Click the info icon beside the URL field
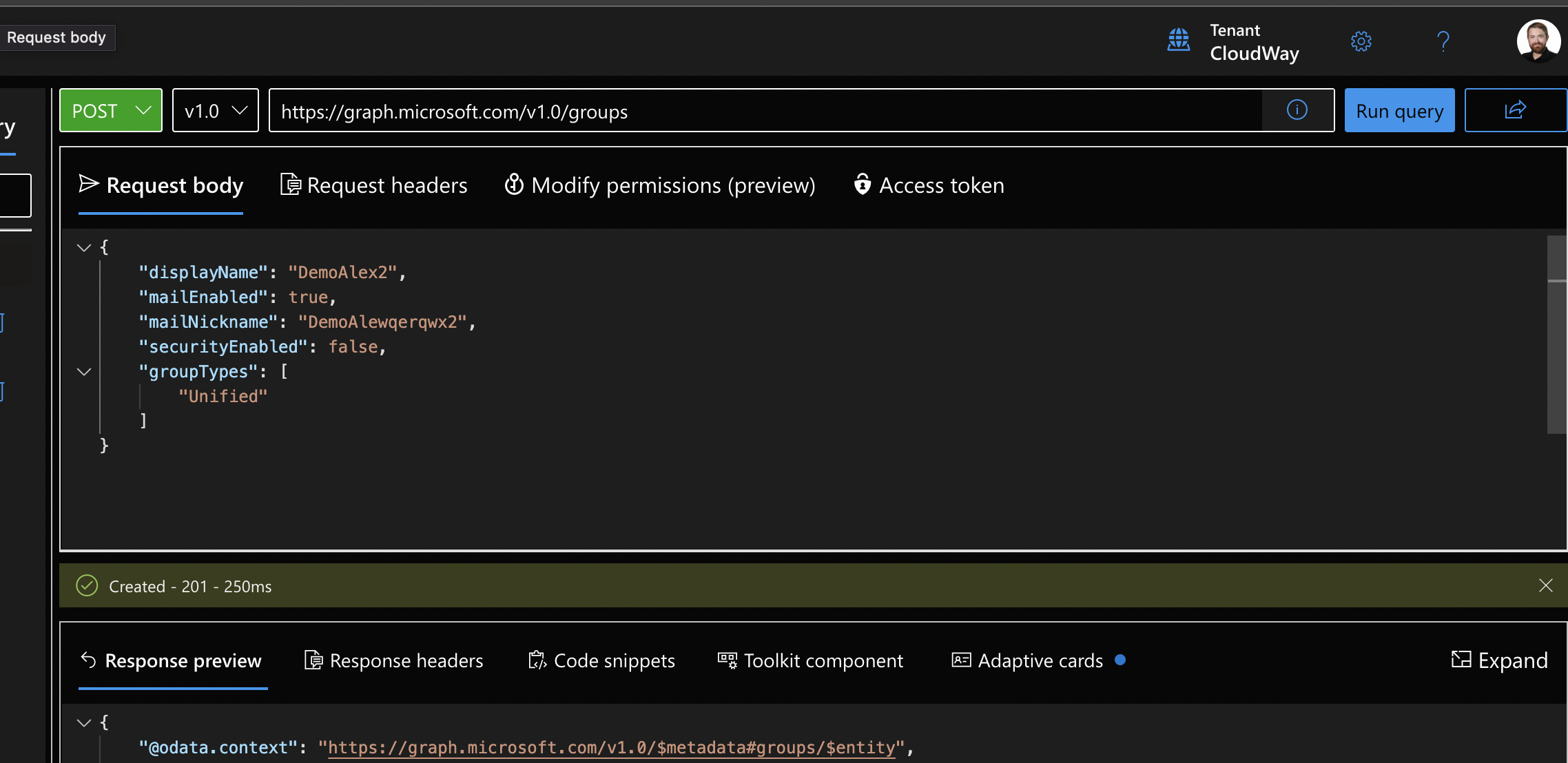The image size is (1568, 763). [1297, 110]
